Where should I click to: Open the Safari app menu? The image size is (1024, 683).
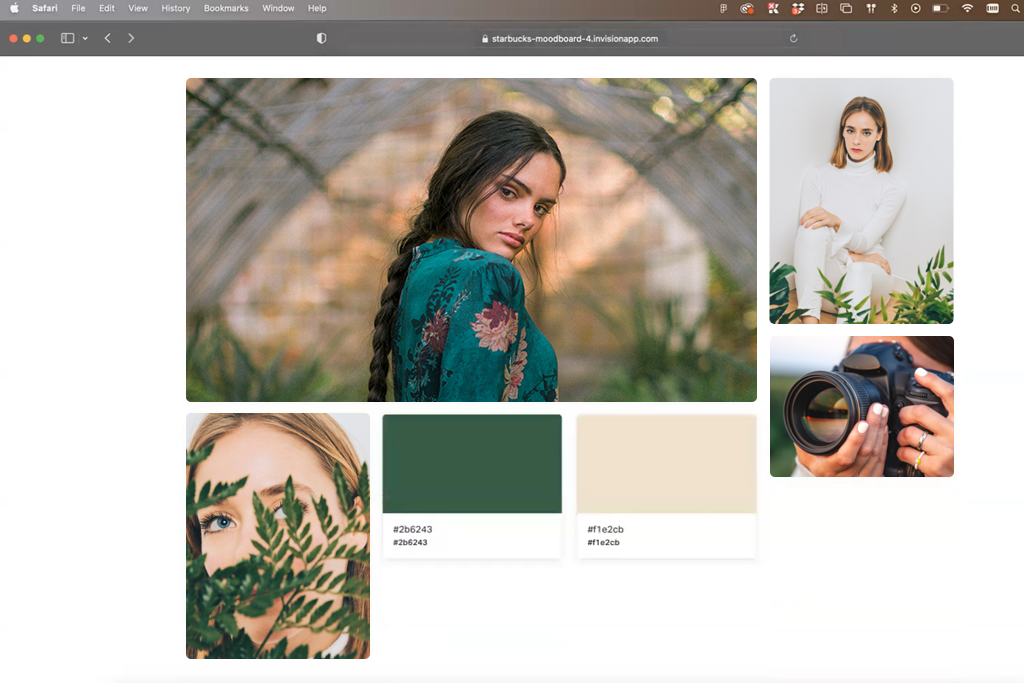(x=45, y=8)
